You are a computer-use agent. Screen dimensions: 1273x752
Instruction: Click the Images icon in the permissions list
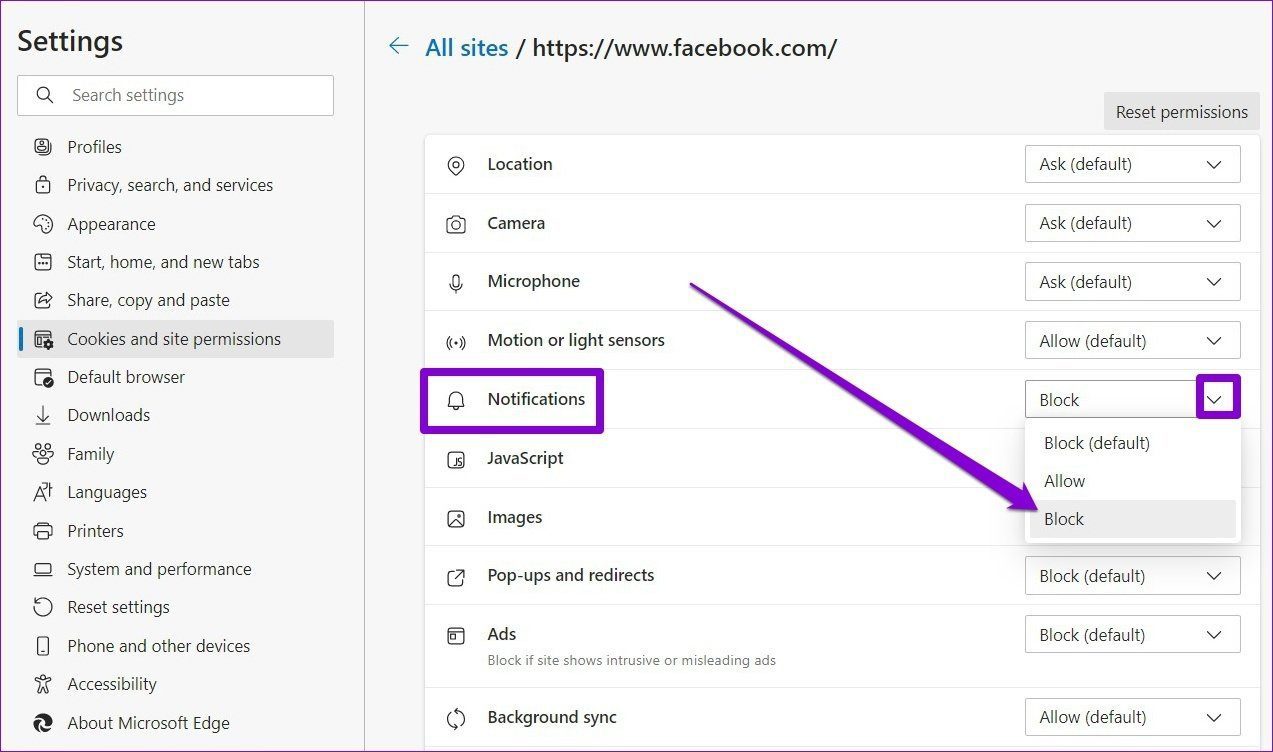click(x=456, y=517)
